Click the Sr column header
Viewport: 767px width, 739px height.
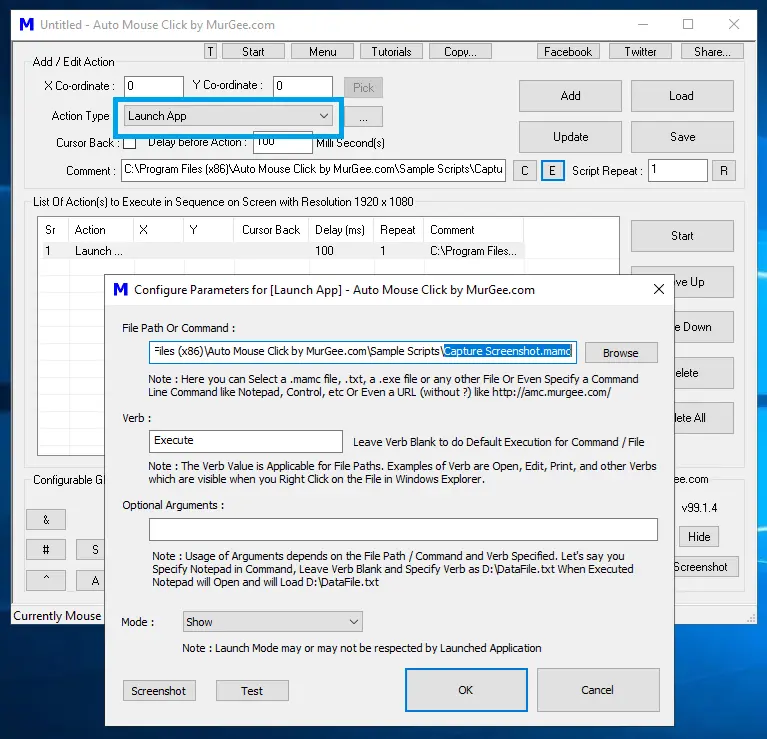point(53,230)
